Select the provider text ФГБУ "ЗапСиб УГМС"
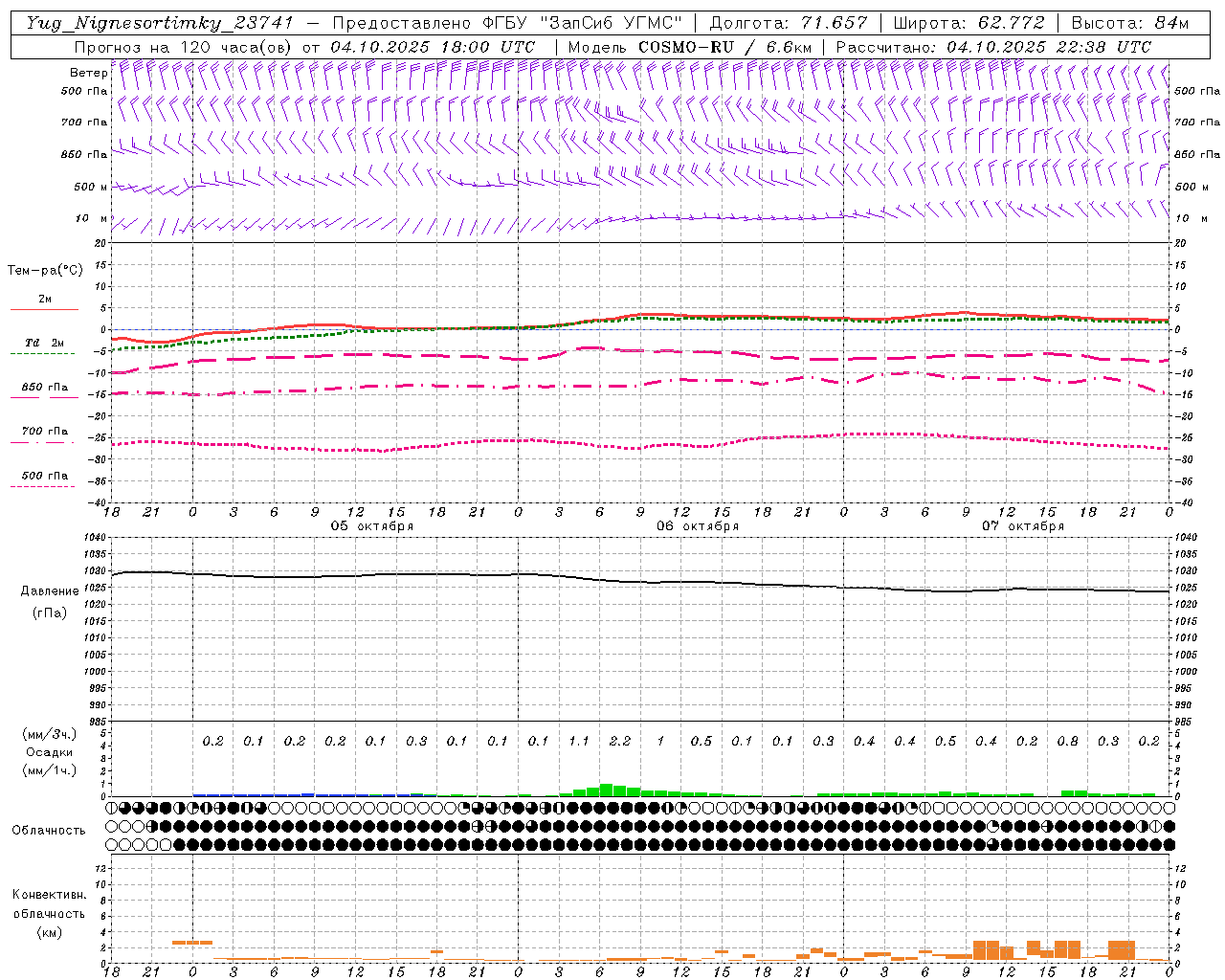1225x980 pixels. pyautogui.click(x=582, y=23)
